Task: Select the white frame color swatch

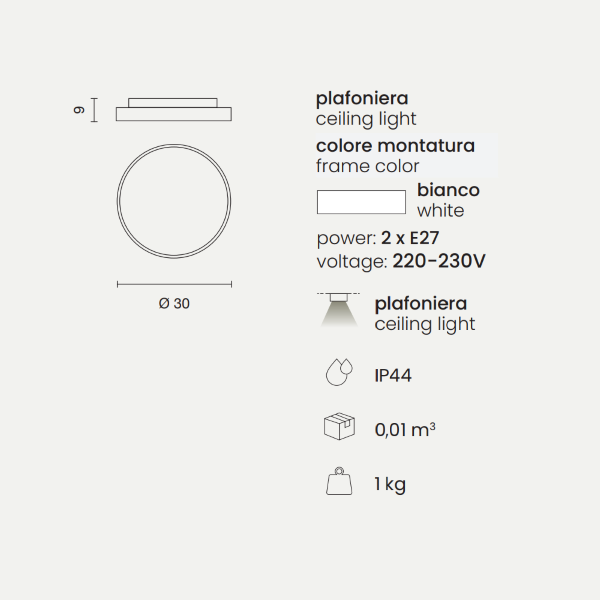Action: 361,201
